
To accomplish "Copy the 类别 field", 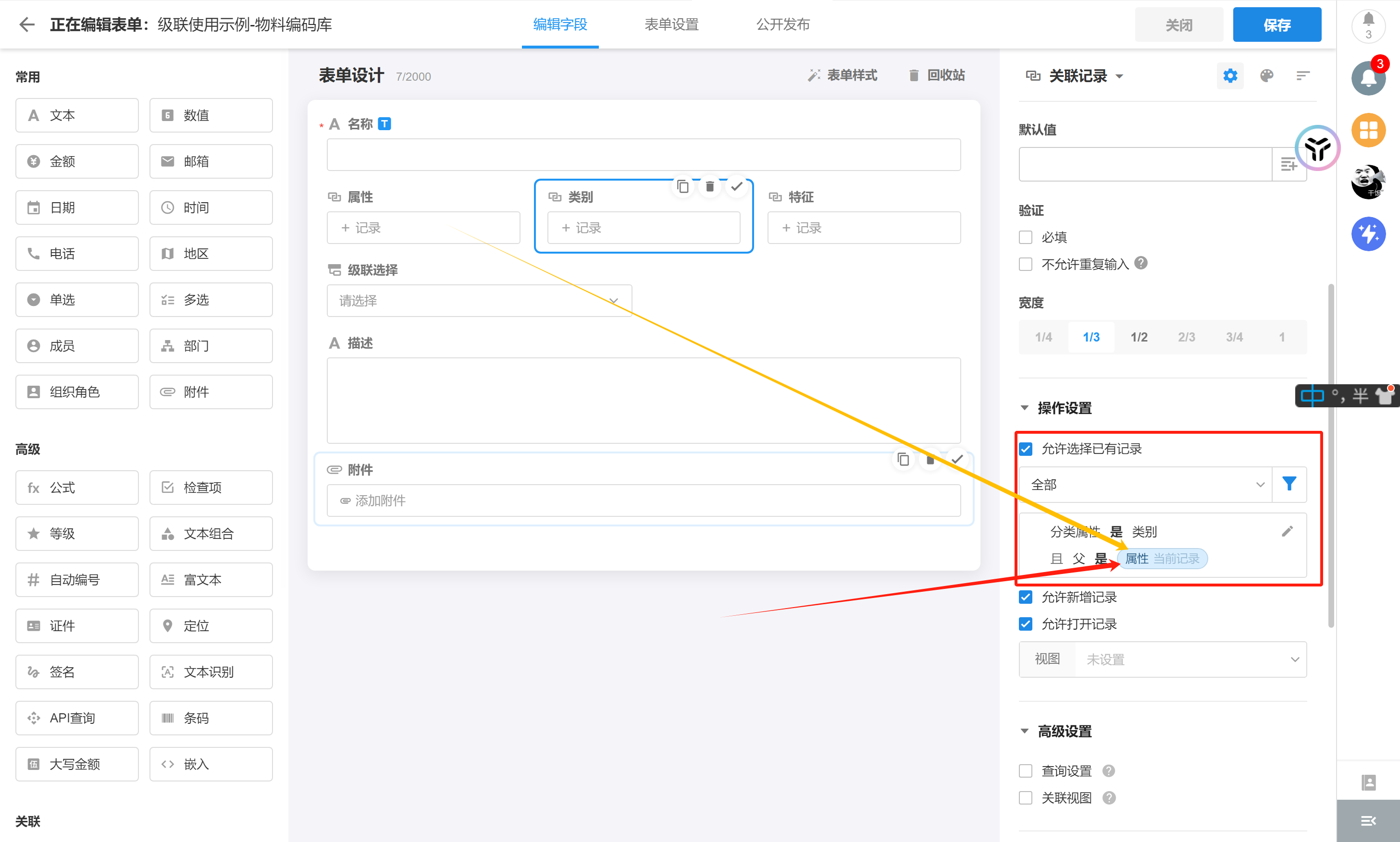I will pyautogui.click(x=683, y=186).
